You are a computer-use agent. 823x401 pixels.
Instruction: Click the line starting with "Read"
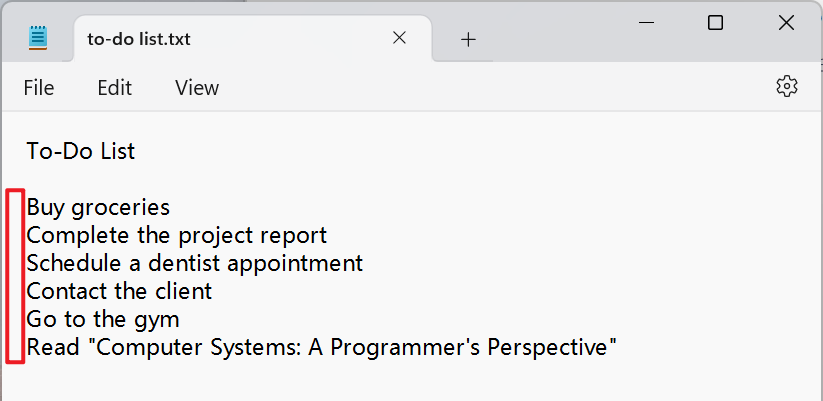(320, 347)
